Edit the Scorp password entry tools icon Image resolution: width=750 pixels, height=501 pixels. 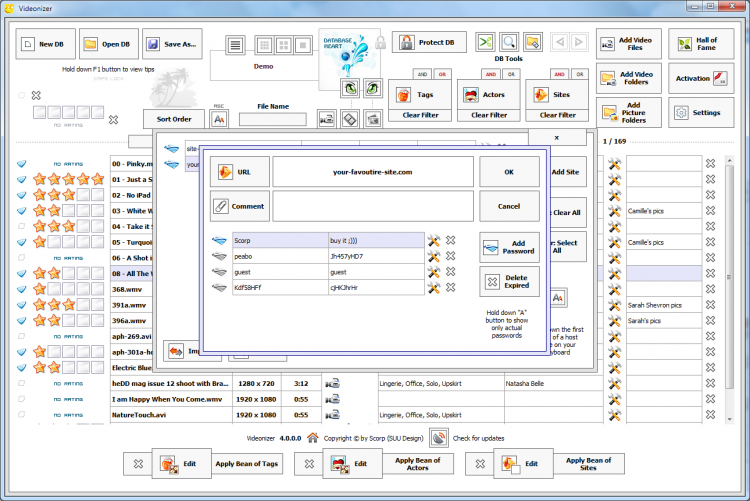(x=434, y=241)
